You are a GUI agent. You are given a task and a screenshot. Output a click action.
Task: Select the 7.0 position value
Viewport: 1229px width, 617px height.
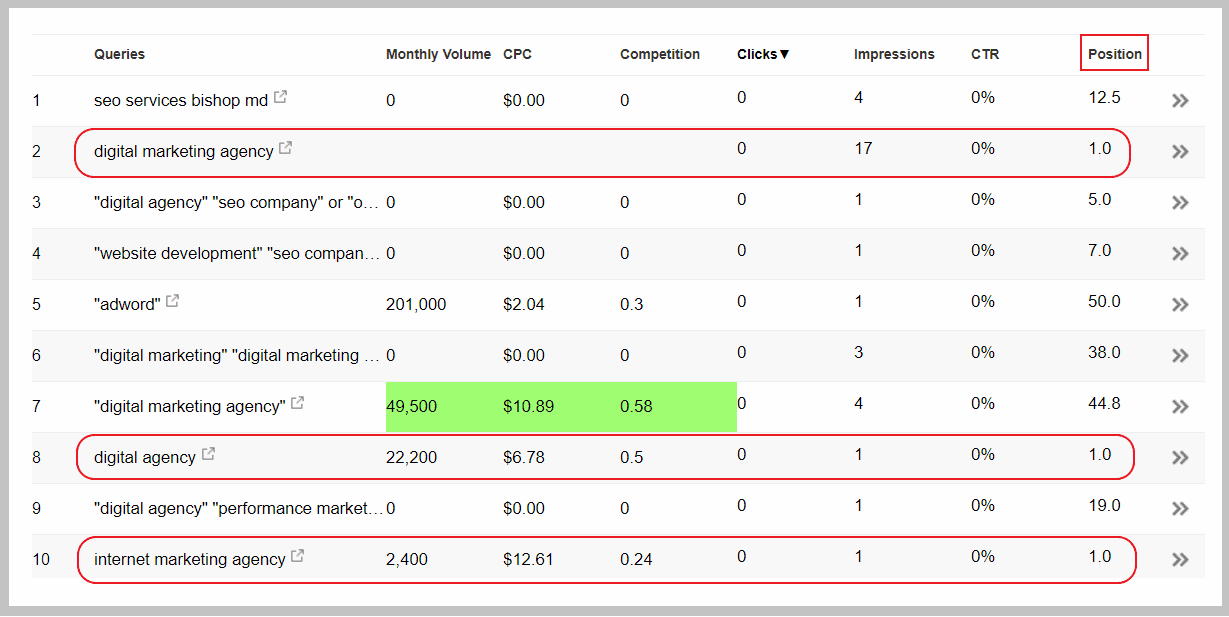[1100, 250]
